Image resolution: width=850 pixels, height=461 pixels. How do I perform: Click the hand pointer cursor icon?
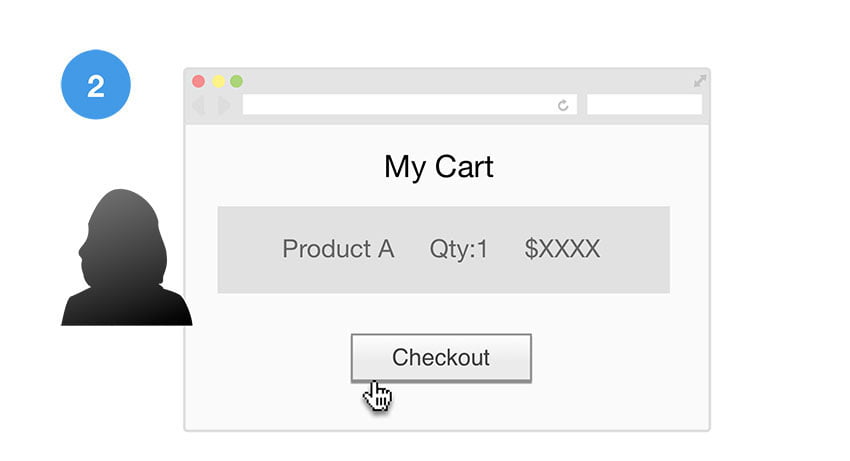377,395
